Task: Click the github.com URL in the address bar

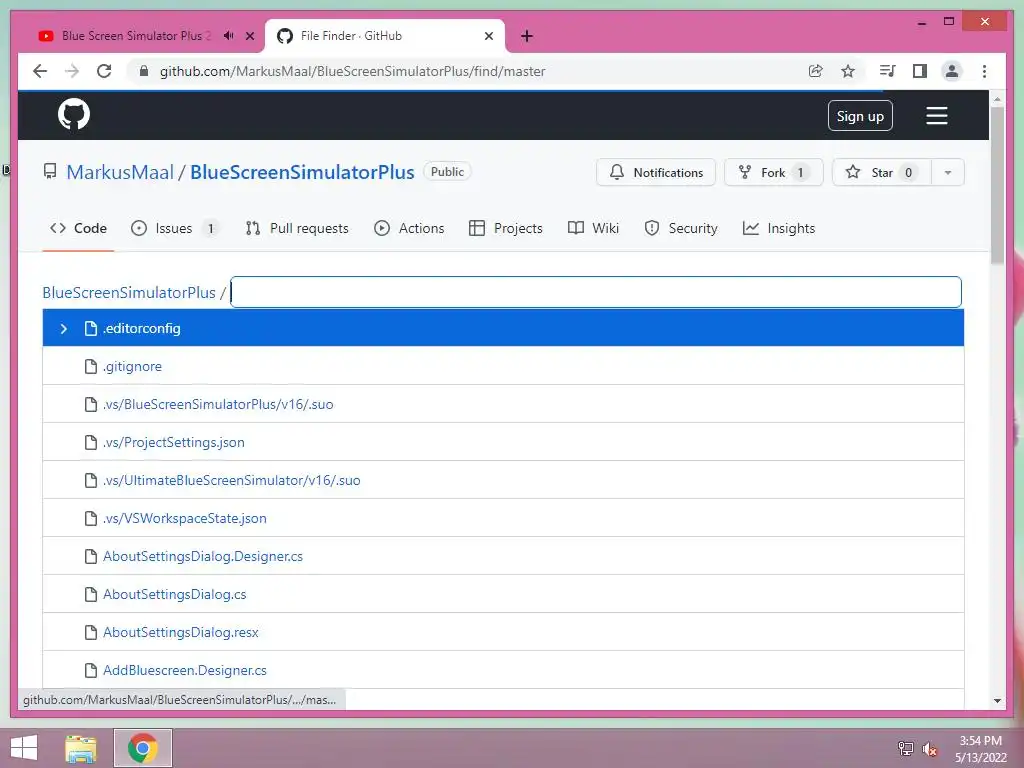Action: 353,71
